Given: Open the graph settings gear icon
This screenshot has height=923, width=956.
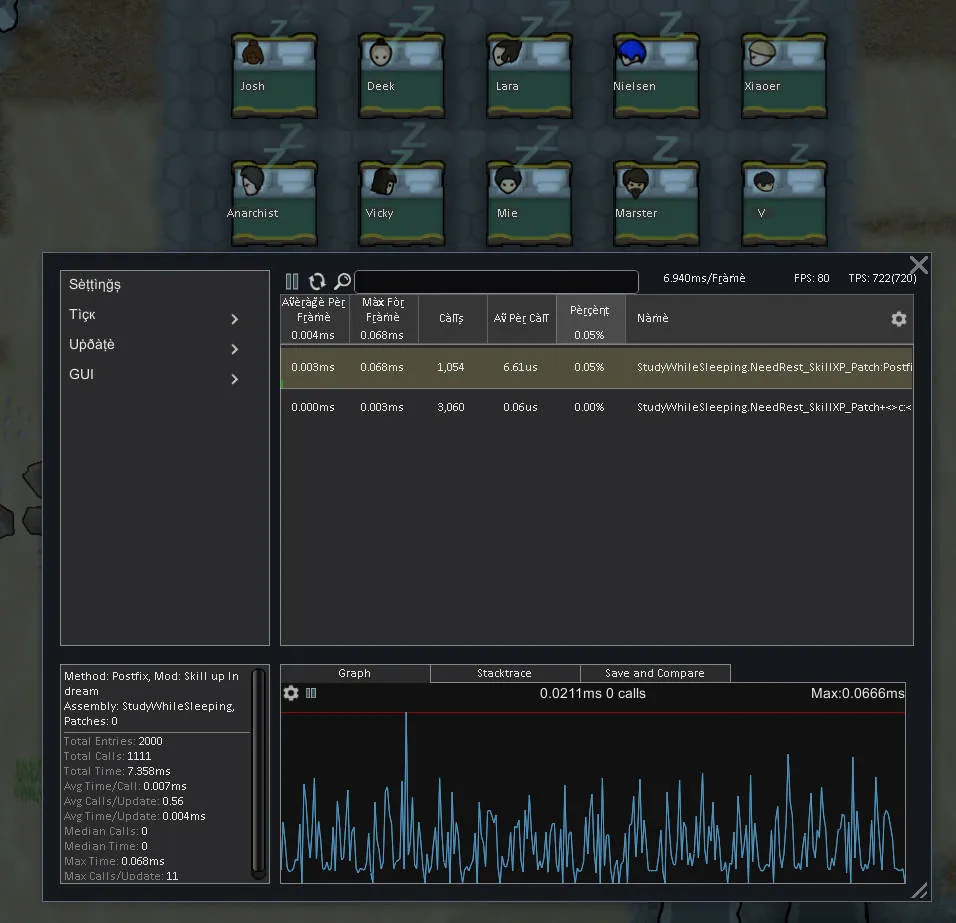Looking at the screenshot, I should click(291, 693).
